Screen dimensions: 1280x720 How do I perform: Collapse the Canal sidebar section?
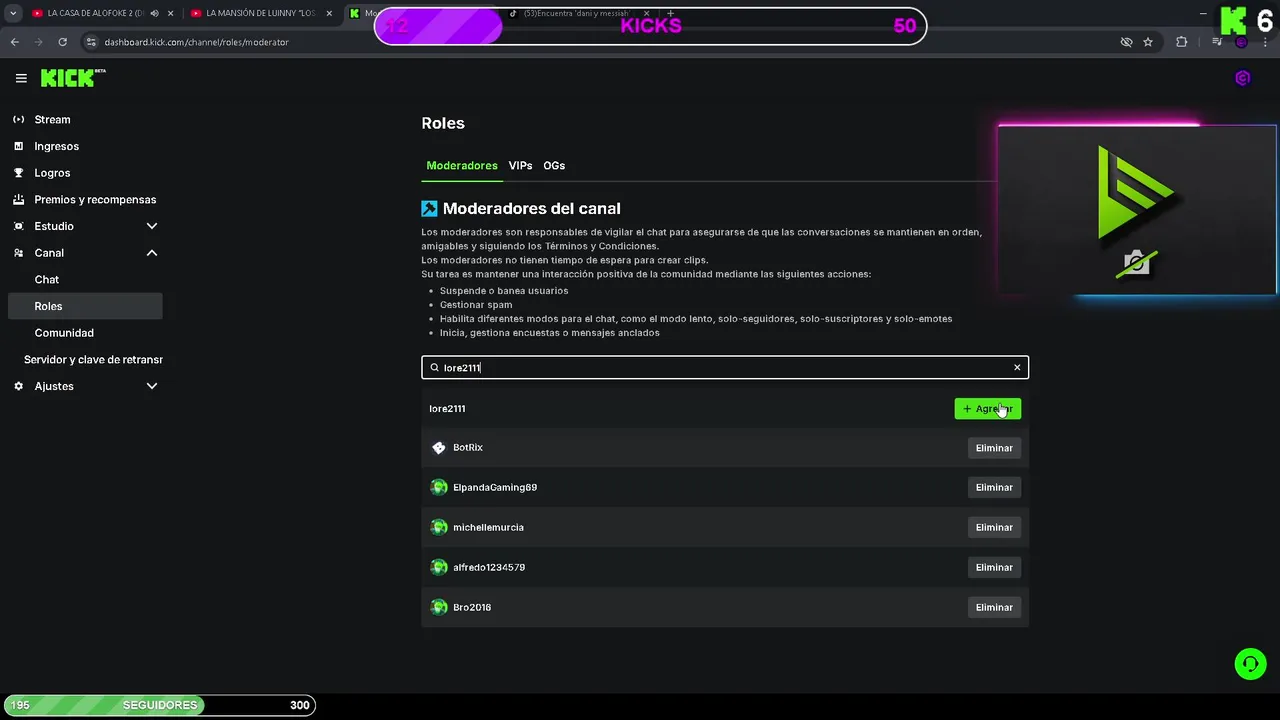coord(152,253)
